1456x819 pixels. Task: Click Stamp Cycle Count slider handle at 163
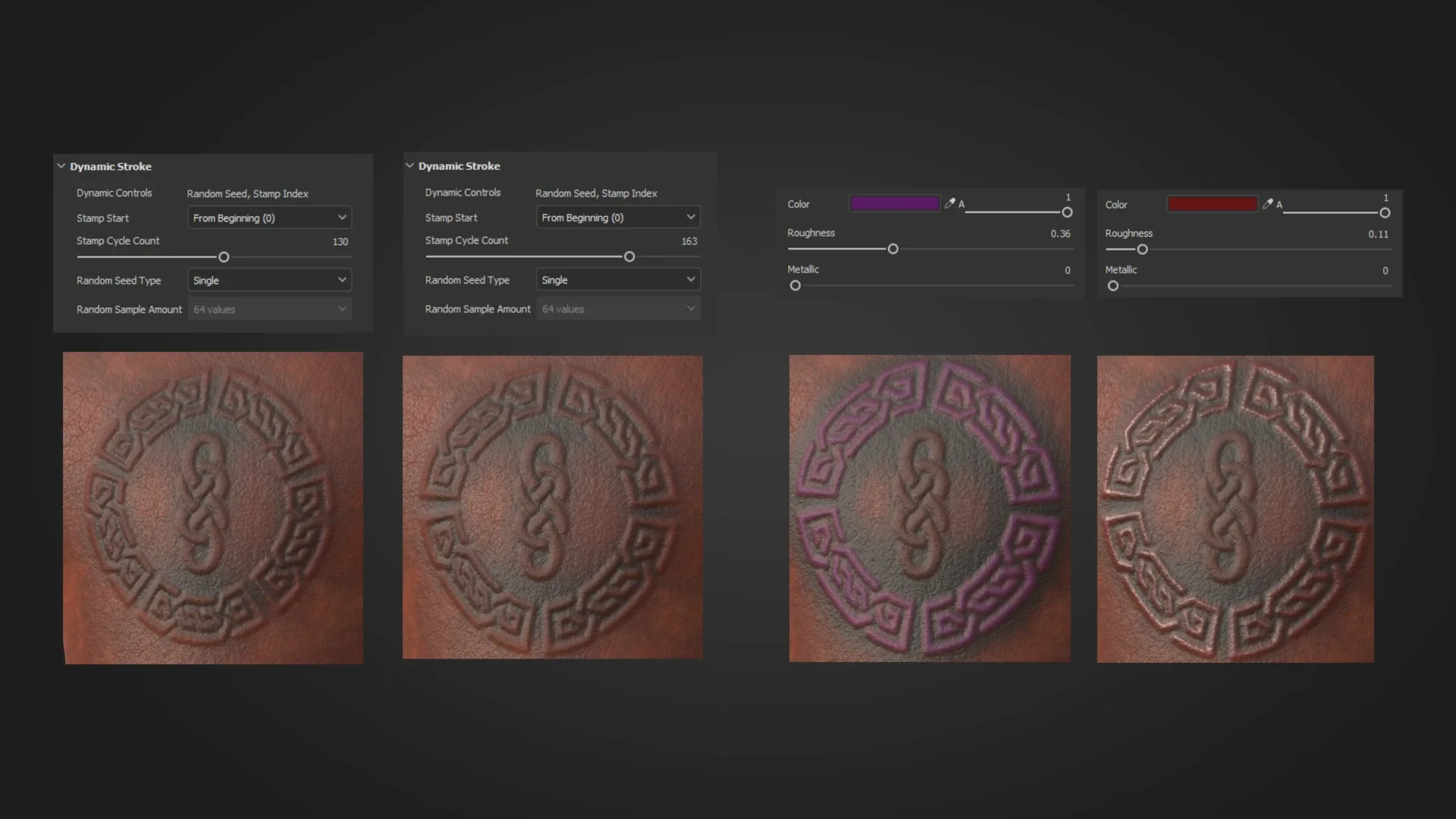click(629, 257)
